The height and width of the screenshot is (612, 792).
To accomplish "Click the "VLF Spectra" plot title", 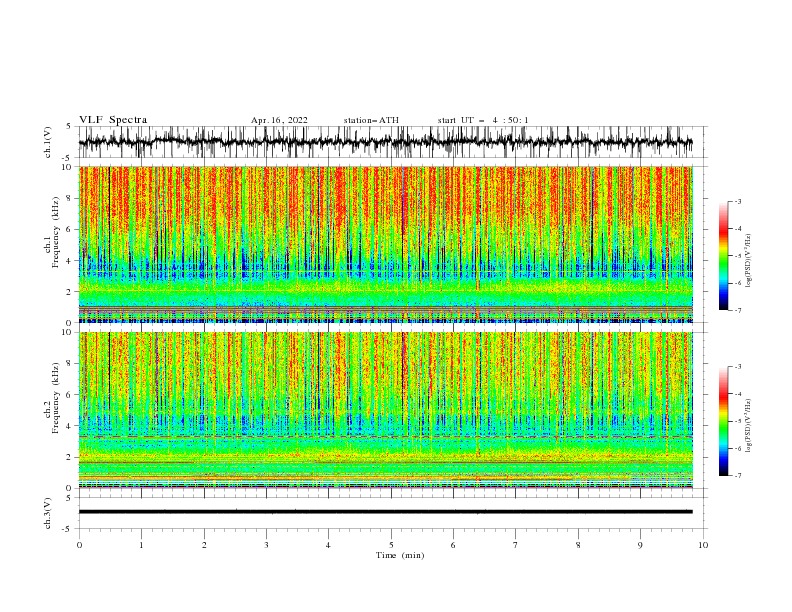I will click(113, 120).
